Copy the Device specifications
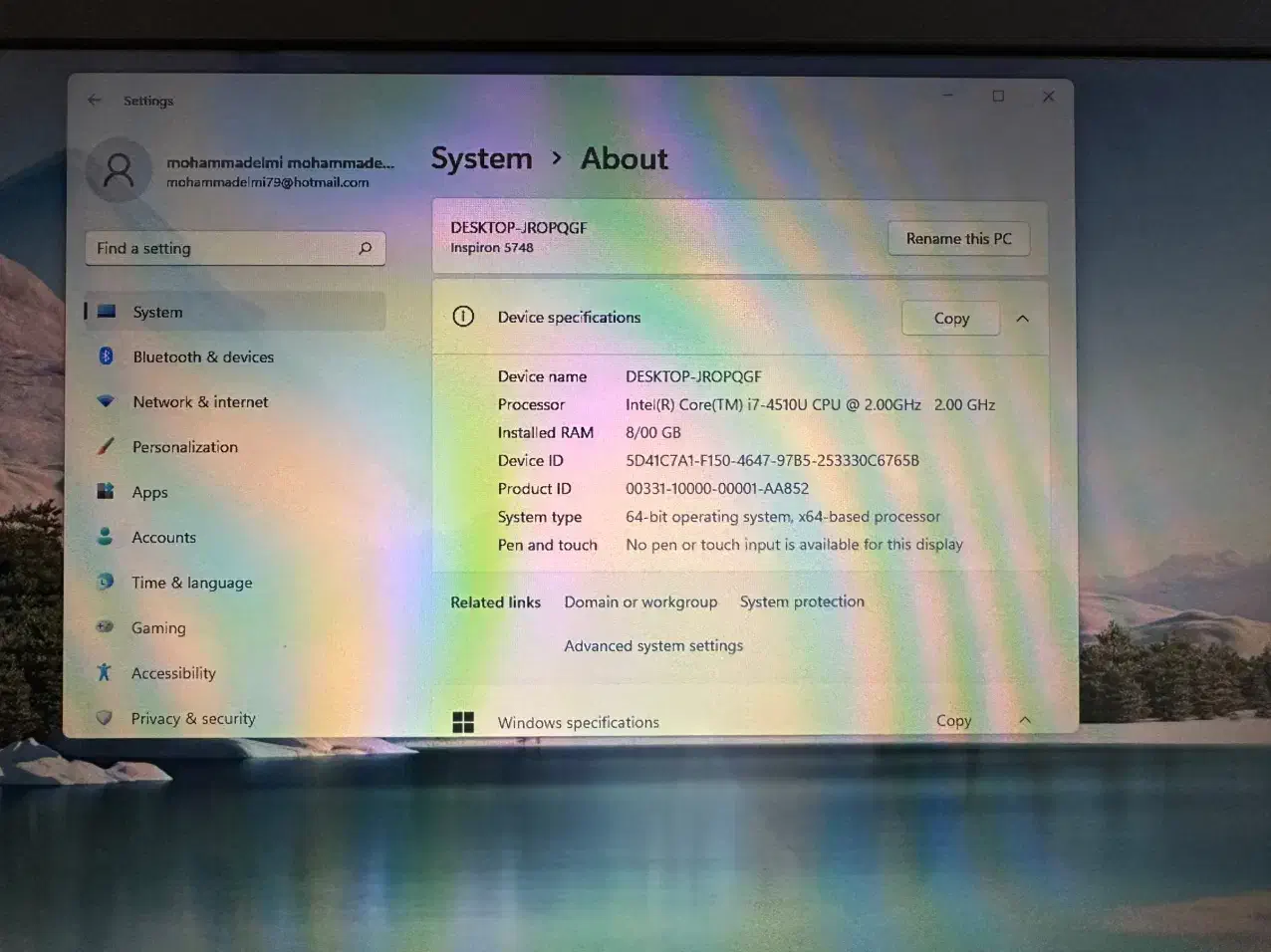 click(x=951, y=318)
